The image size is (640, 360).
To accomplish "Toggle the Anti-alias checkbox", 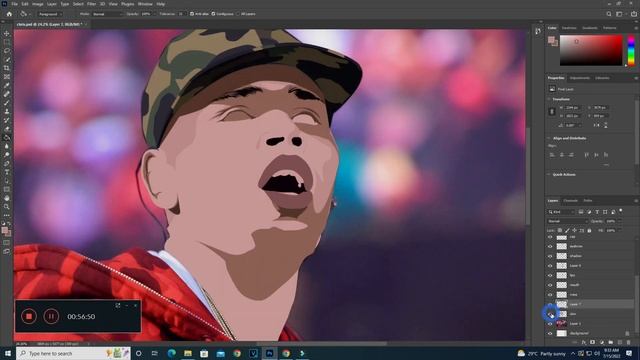I will (x=192, y=14).
